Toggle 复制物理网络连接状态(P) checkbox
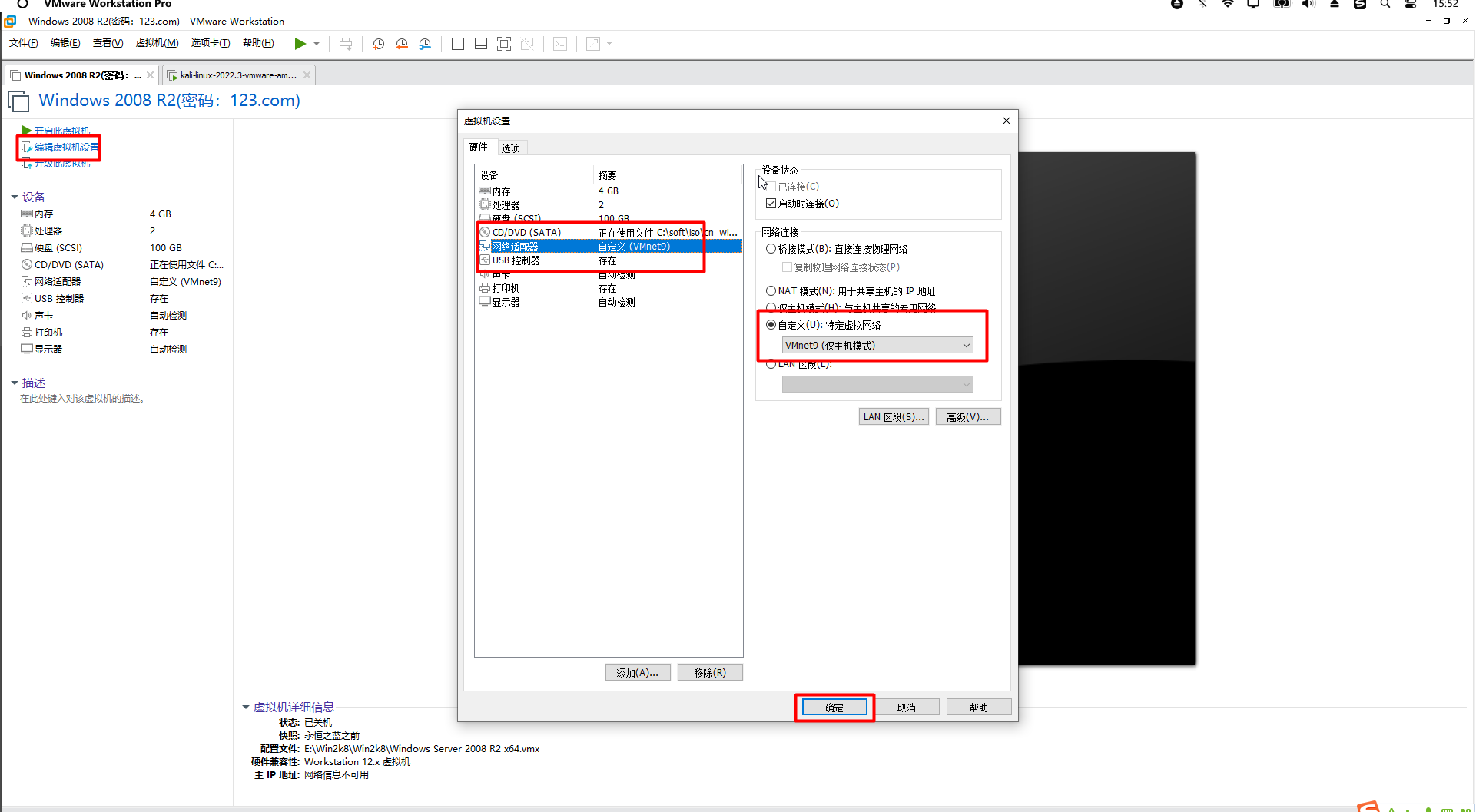1476x812 pixels. tap(787, 267)
